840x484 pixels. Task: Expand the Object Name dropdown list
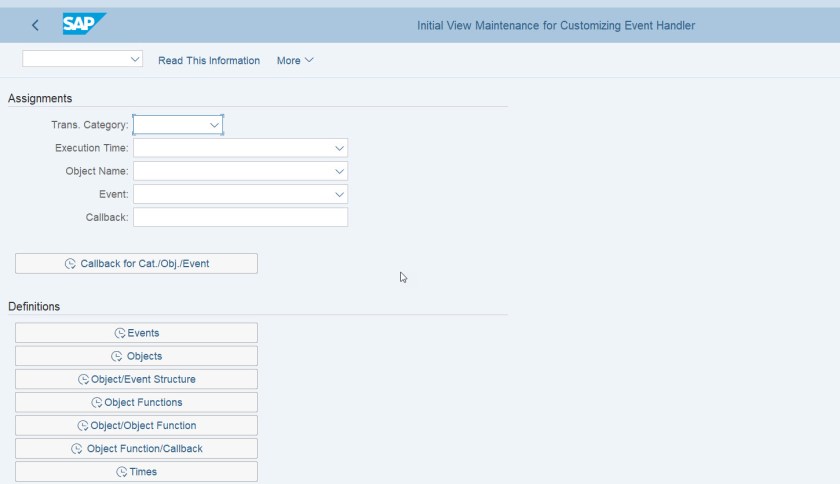coord(339,171)
